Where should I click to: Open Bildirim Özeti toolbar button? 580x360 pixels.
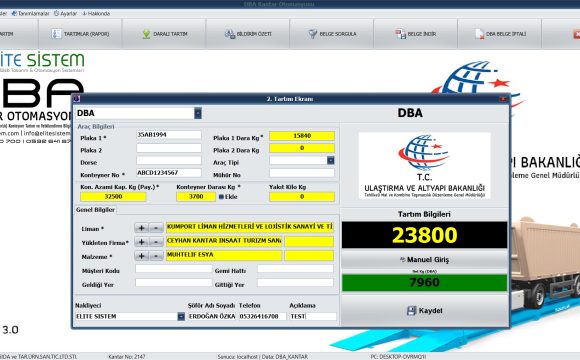point(248,34)
